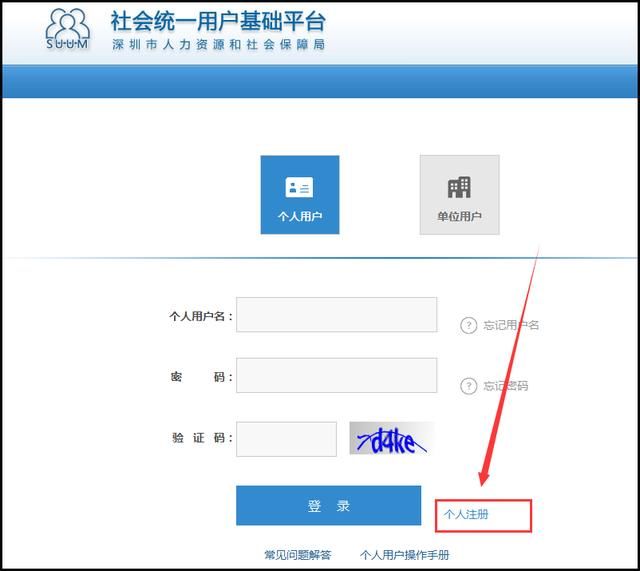640x571 pixels.
Task: Click the SUUM logo icon
Action: pos(67,29)
